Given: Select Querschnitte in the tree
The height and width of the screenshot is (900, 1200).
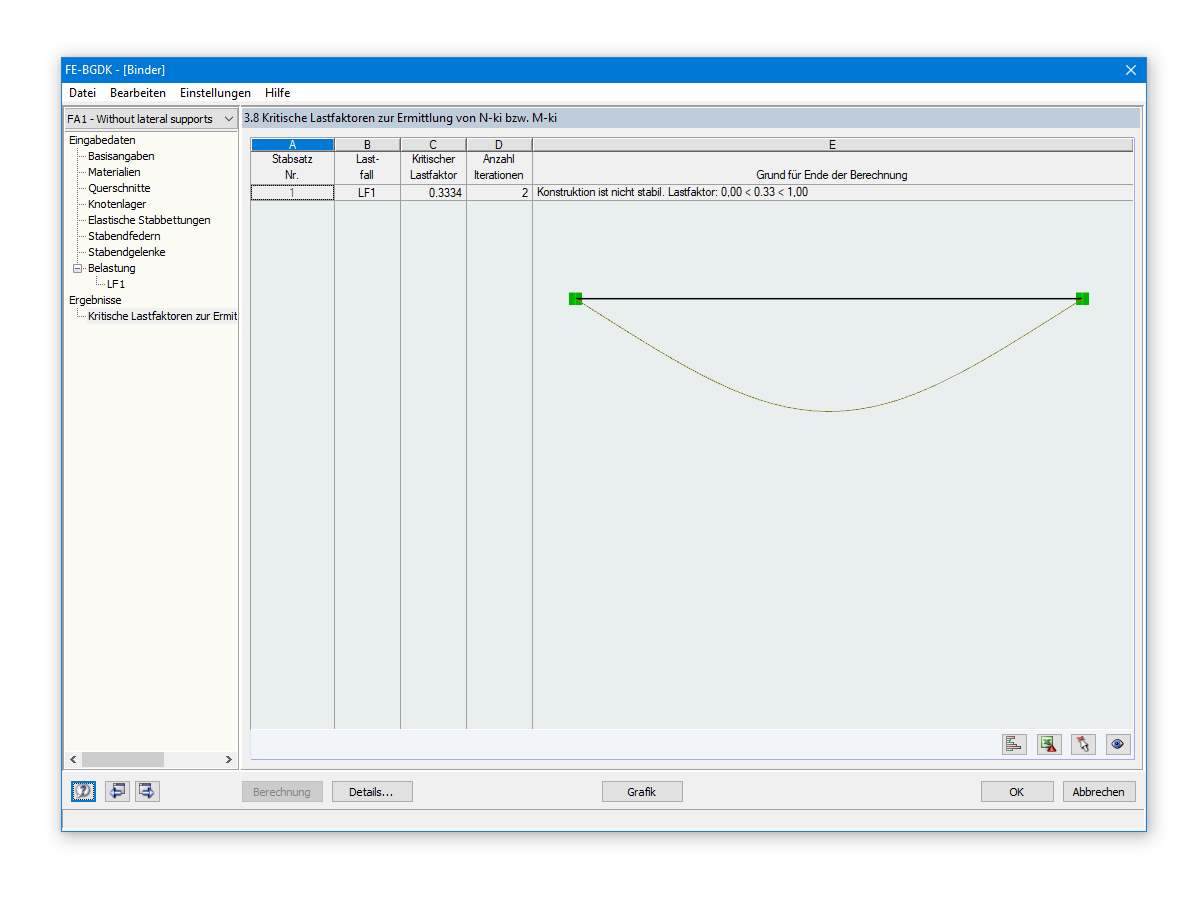Looking at the screenshot, I should pos(119,188).
